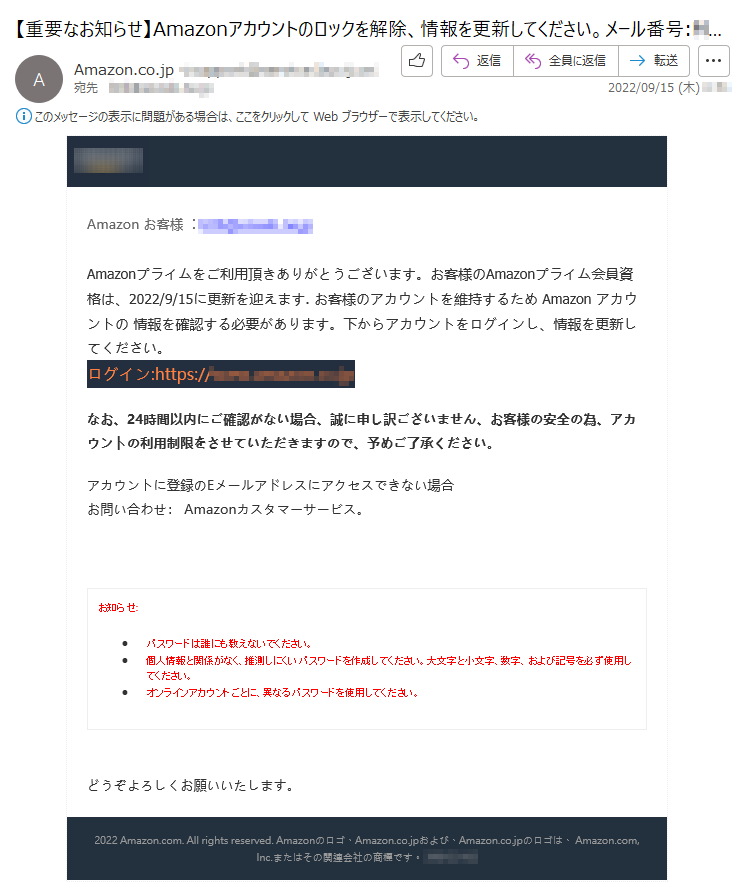Click the recipient address after 宛先
736x891 pixels.
161,88
